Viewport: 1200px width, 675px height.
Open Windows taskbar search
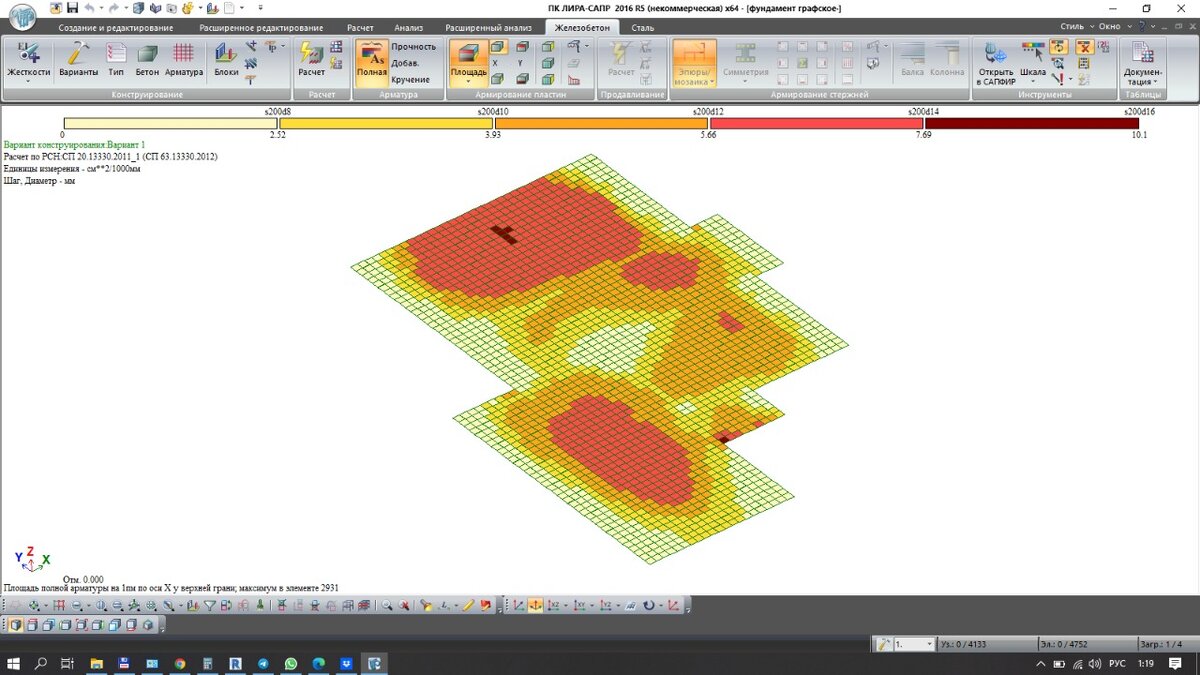tap(41, 664)
